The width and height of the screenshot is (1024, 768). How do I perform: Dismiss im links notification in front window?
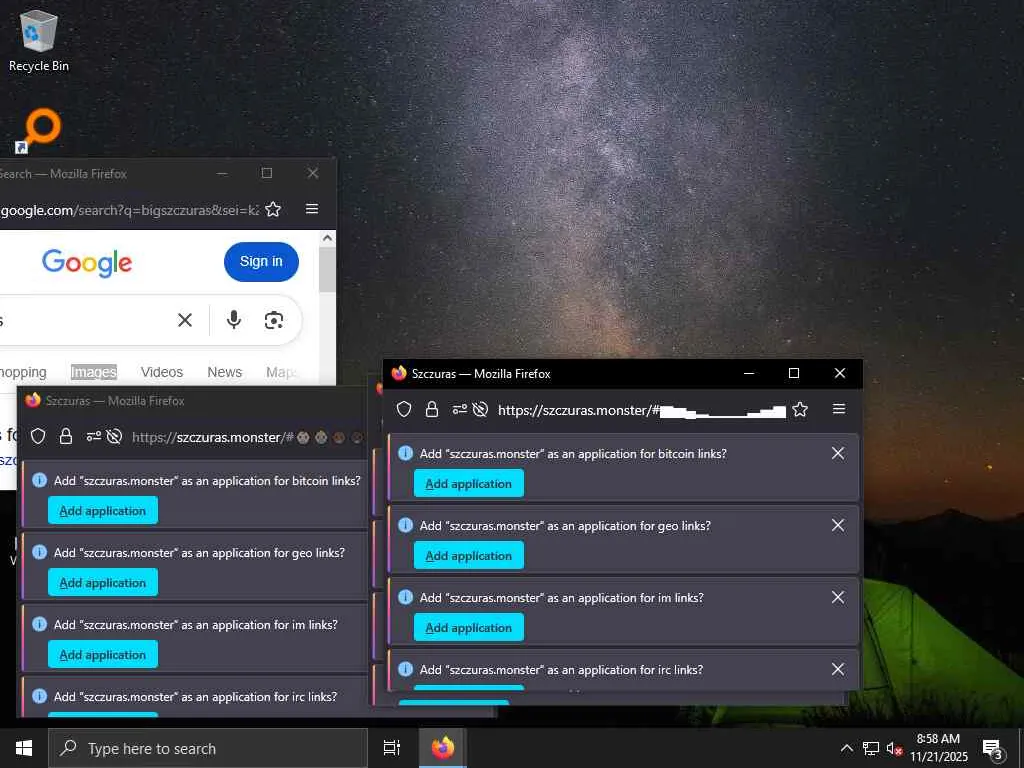tap(838, 597)
